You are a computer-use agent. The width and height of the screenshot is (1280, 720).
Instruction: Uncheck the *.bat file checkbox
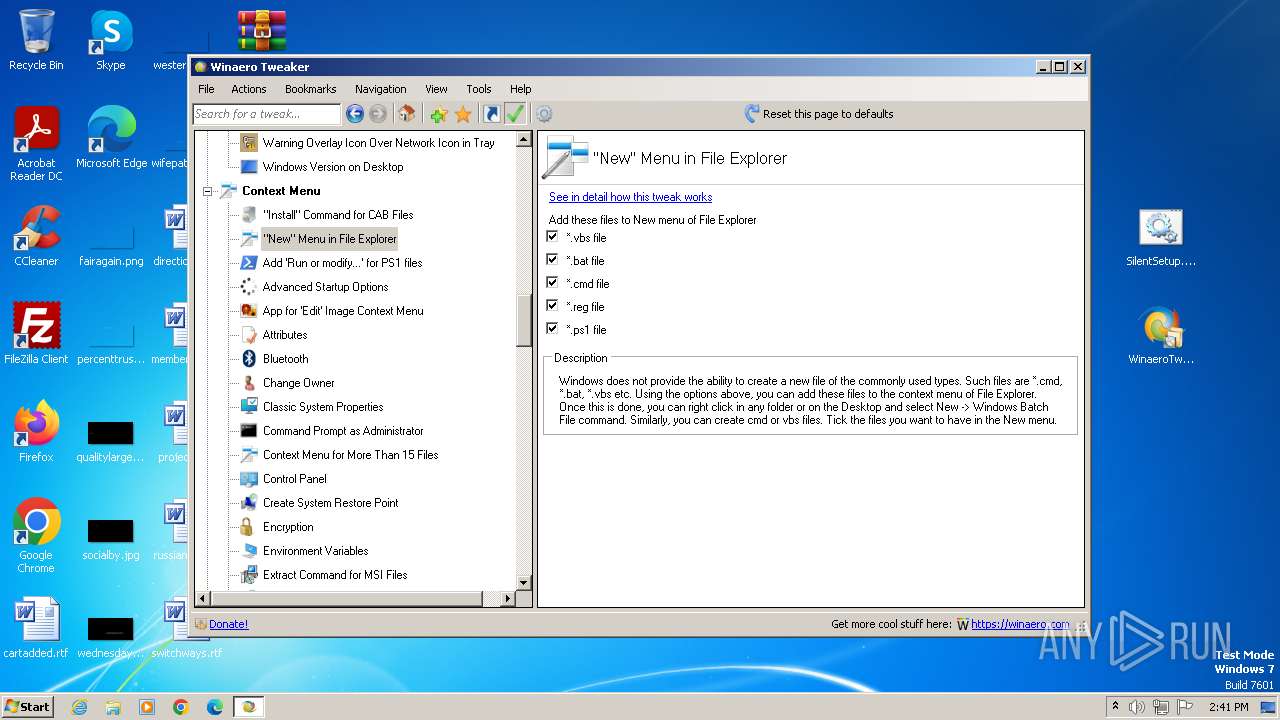click(552, 260)
